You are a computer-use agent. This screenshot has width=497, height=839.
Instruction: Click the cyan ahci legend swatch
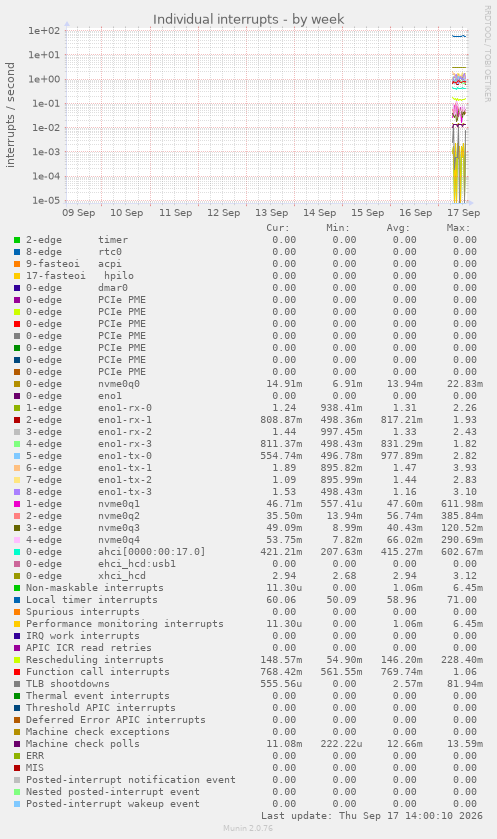point(17,552)
